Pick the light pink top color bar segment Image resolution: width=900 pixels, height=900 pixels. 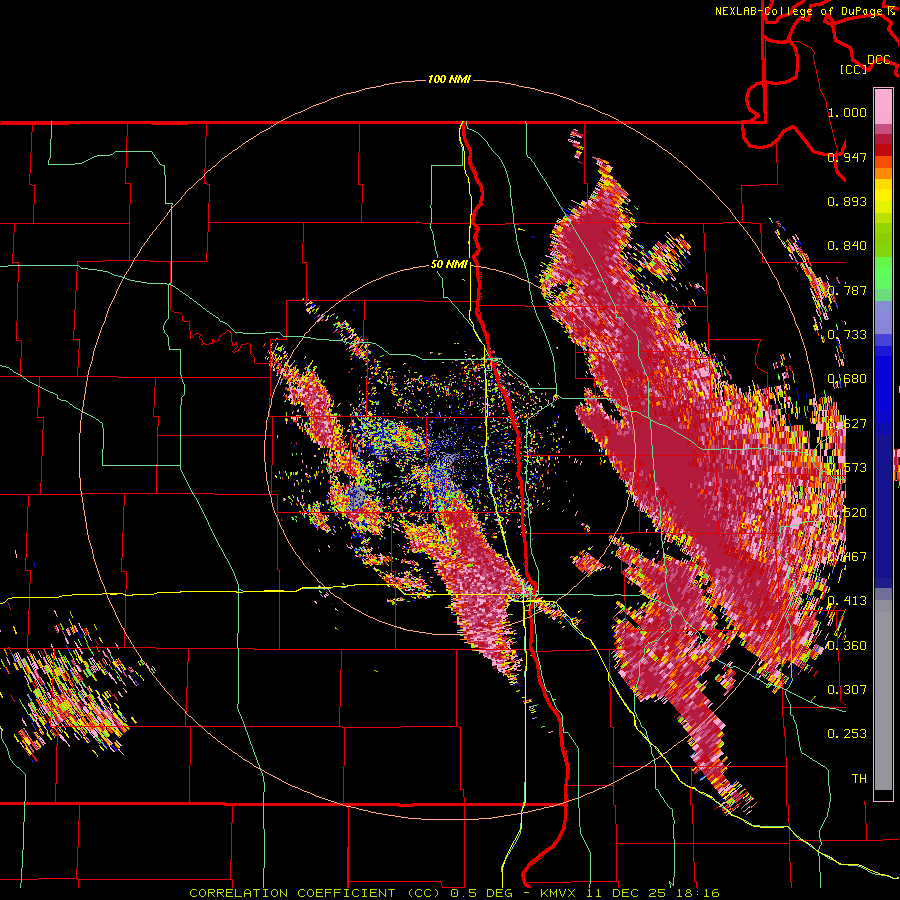pyautogui.click(x=883, y=106)
